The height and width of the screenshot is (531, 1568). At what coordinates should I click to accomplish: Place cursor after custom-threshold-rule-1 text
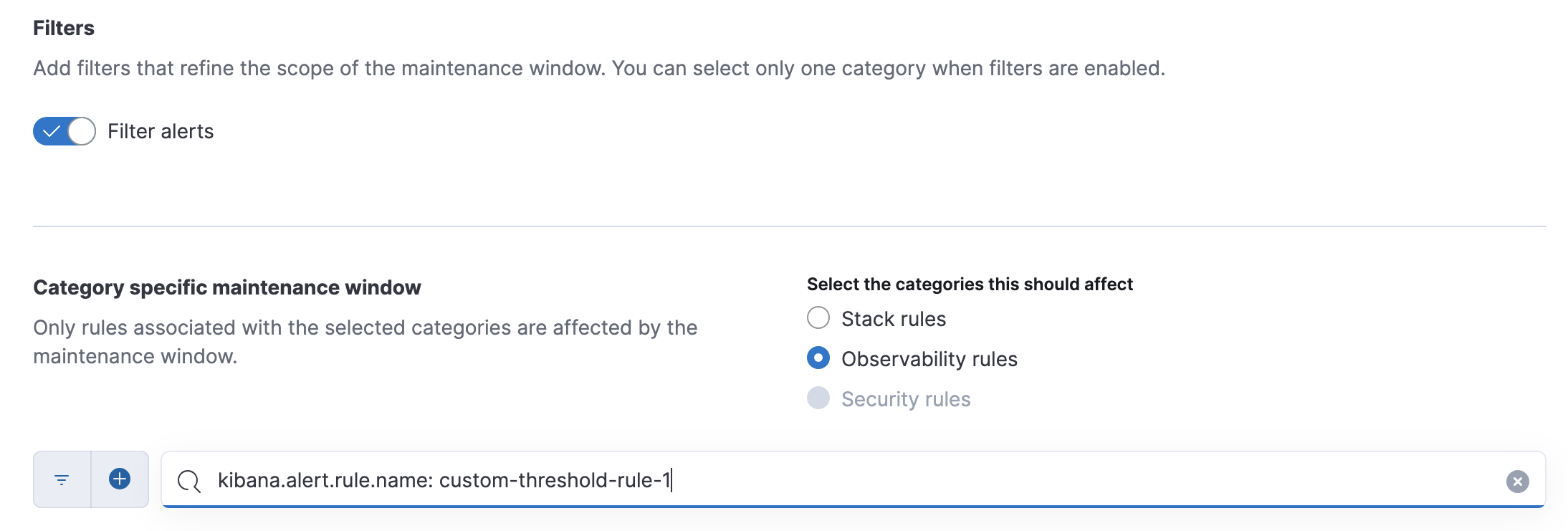[x=672, y=480]
